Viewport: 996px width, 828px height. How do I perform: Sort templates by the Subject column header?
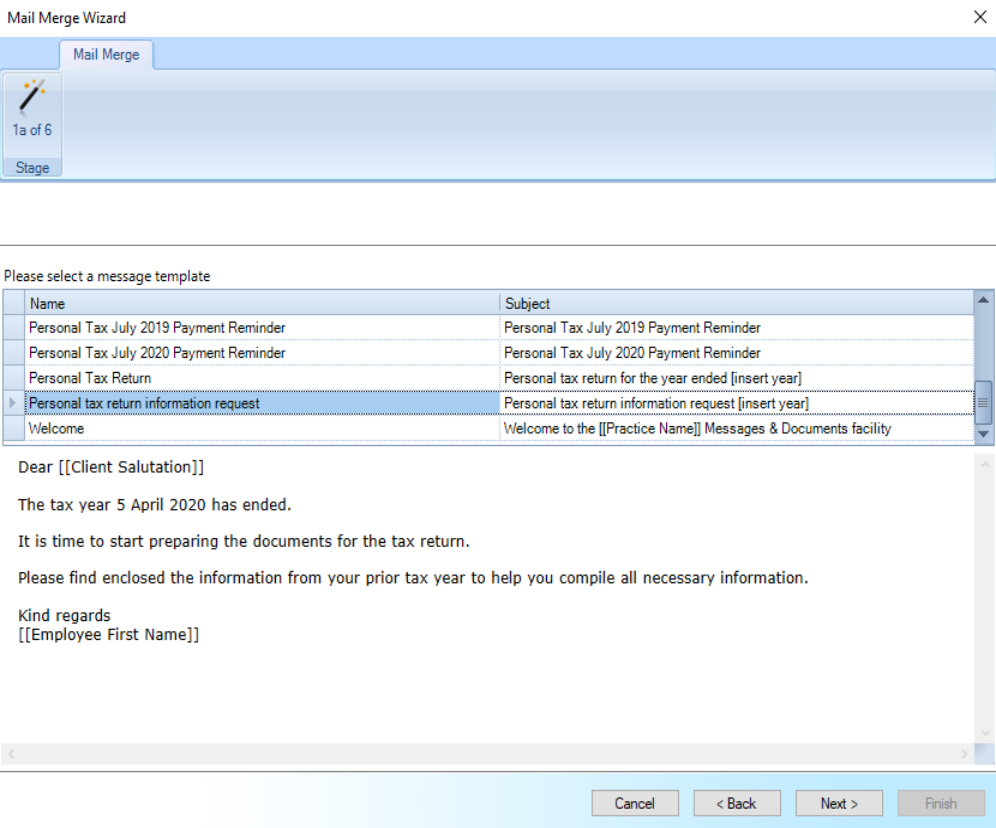[x=736, y=304]
